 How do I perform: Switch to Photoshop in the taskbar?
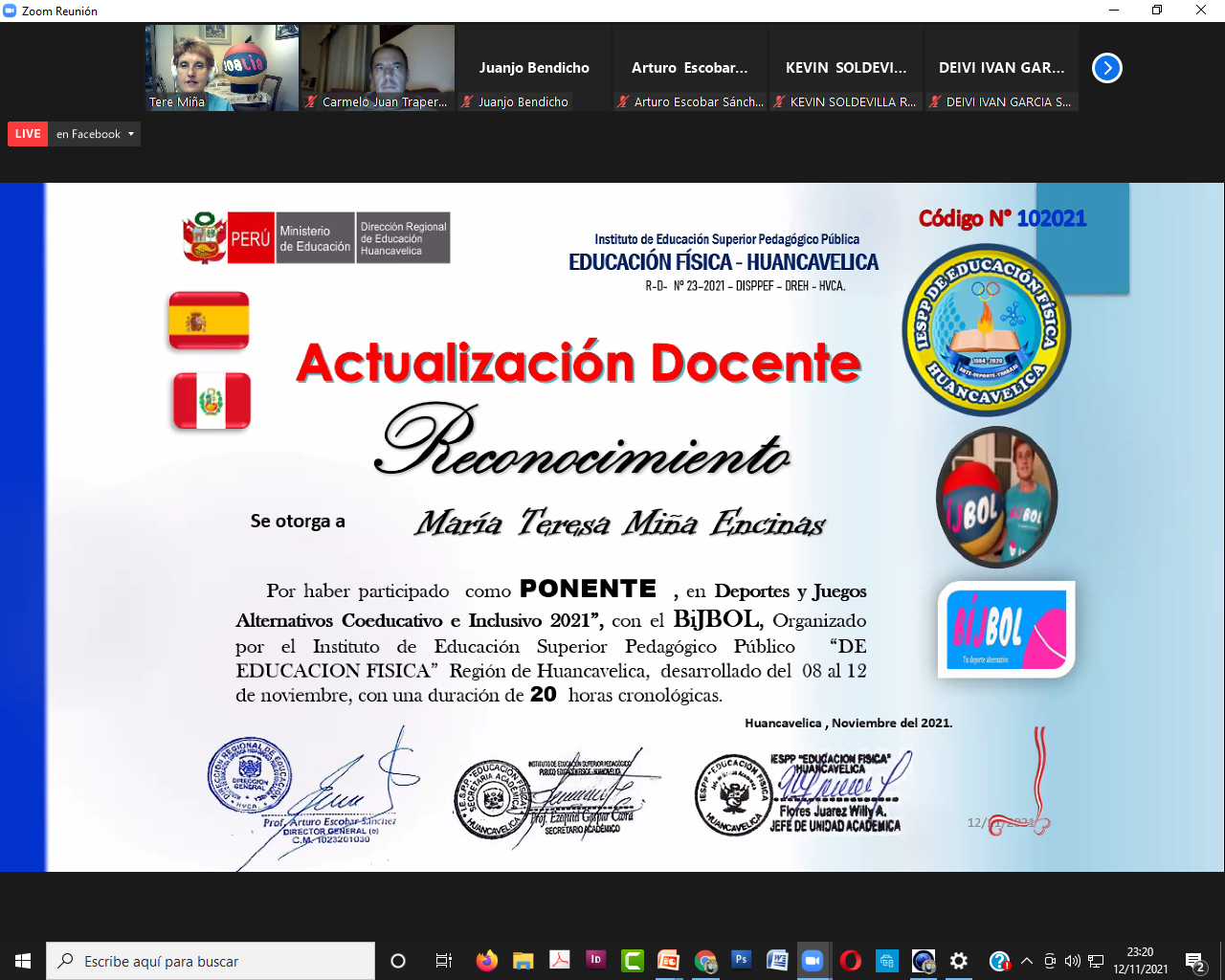(741, 961)
